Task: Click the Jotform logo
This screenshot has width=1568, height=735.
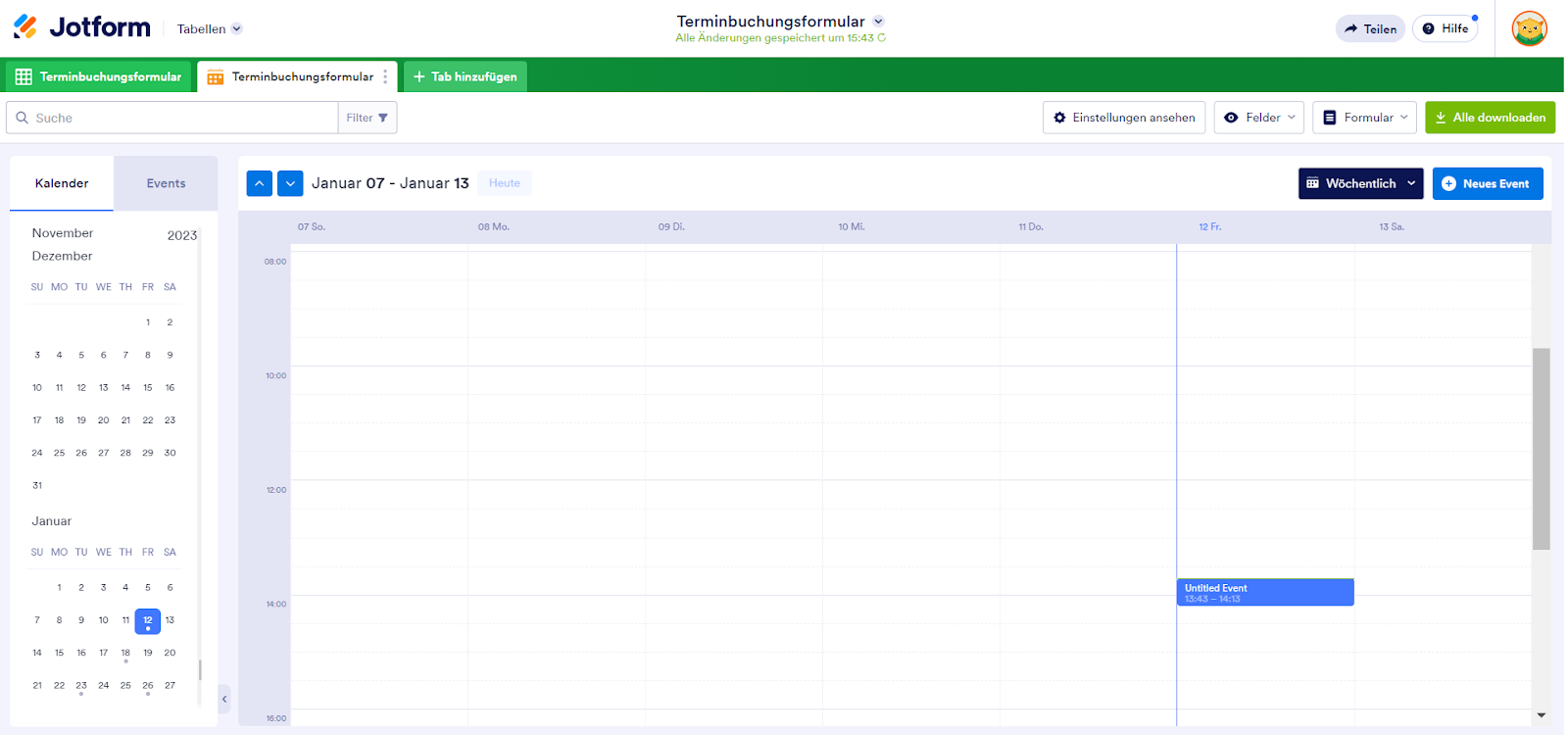Action: 81,27
